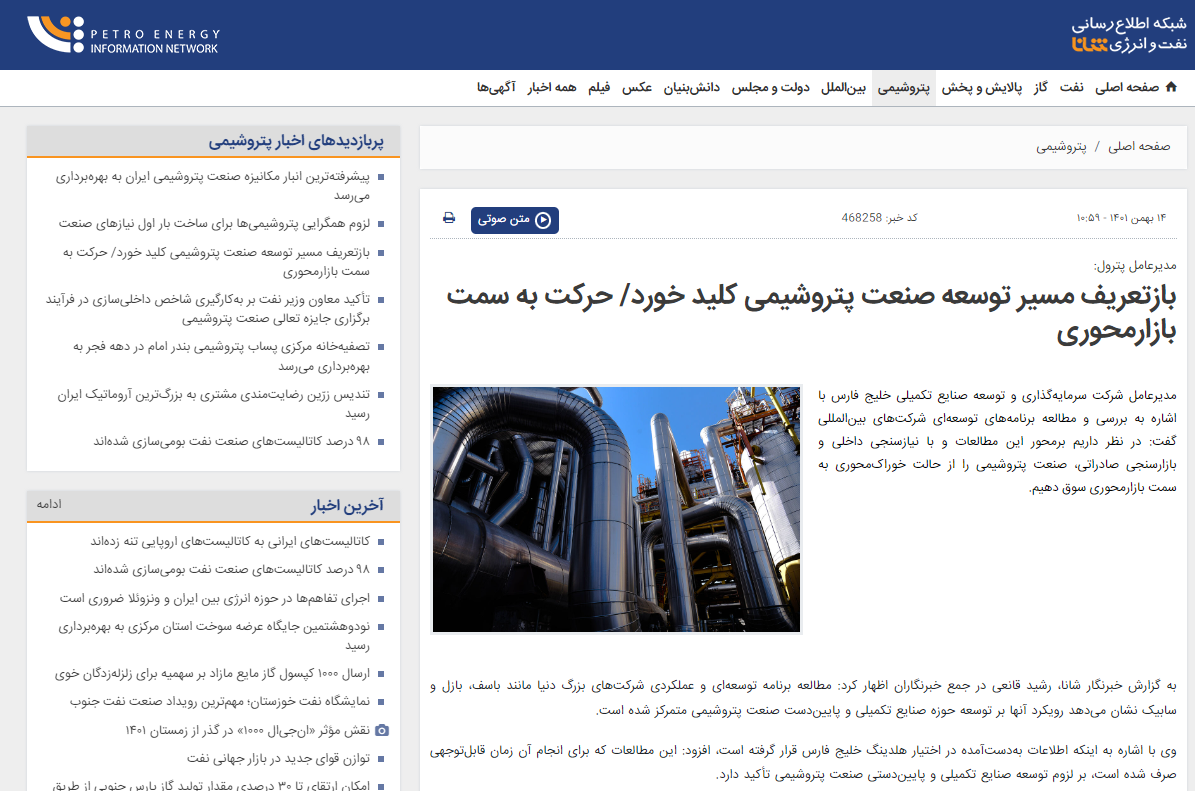Open the پتروشیمی menu tab
The height and width of the screenshot is (791, 1195).
click(x=904, y=88)
